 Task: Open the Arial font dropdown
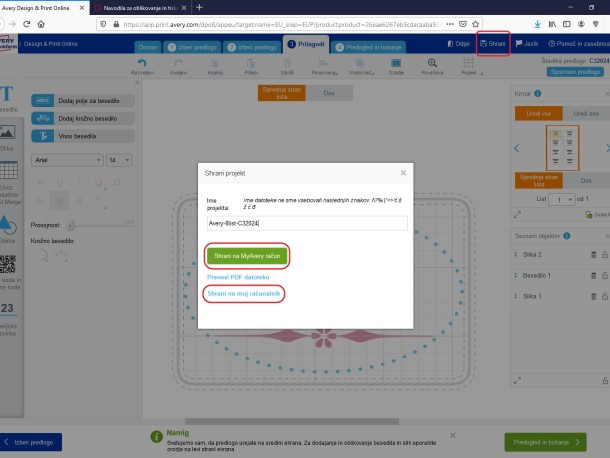coord(67,160)
